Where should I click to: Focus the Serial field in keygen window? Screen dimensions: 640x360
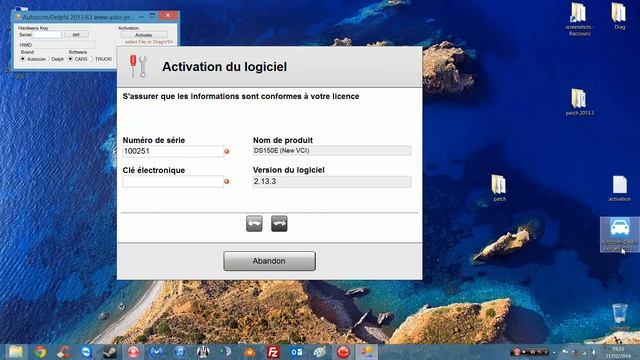coord(47,35)
